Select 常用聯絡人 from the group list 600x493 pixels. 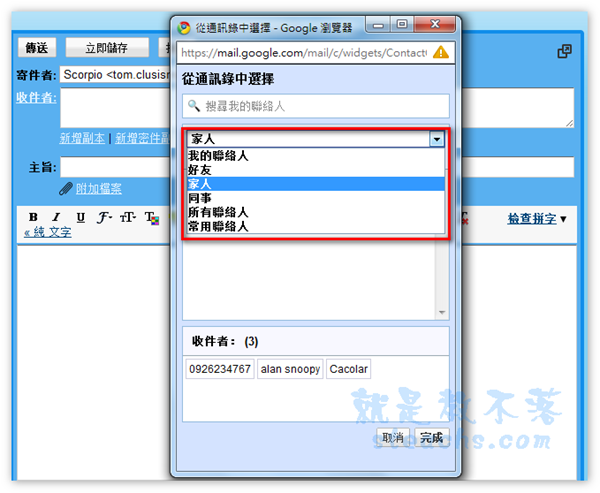point(316,227)
